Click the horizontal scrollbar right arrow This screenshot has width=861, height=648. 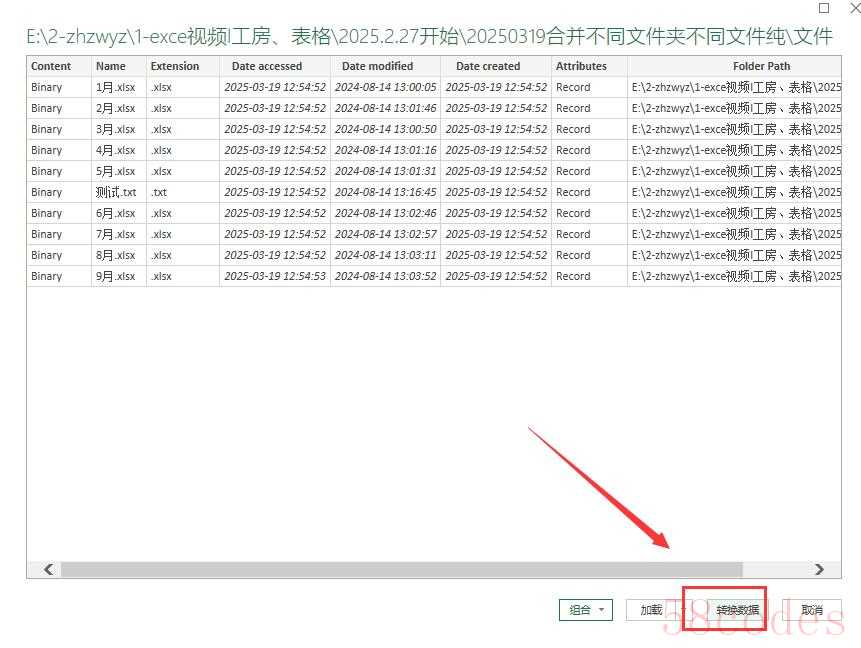coord(819,569)
